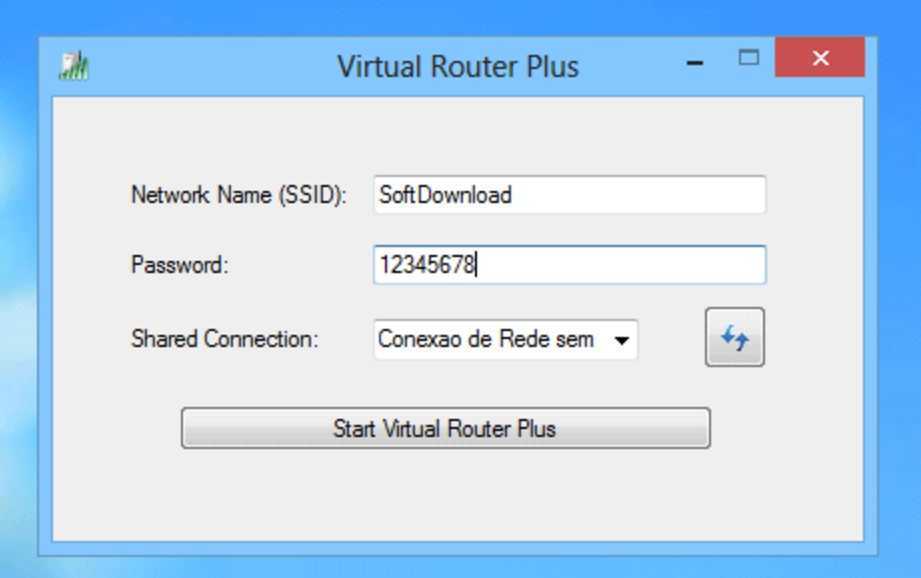921x578 pixels.
Task: Focus the Network Name (SSID) field
Action: pyautogui.click(x=570, y=194)
